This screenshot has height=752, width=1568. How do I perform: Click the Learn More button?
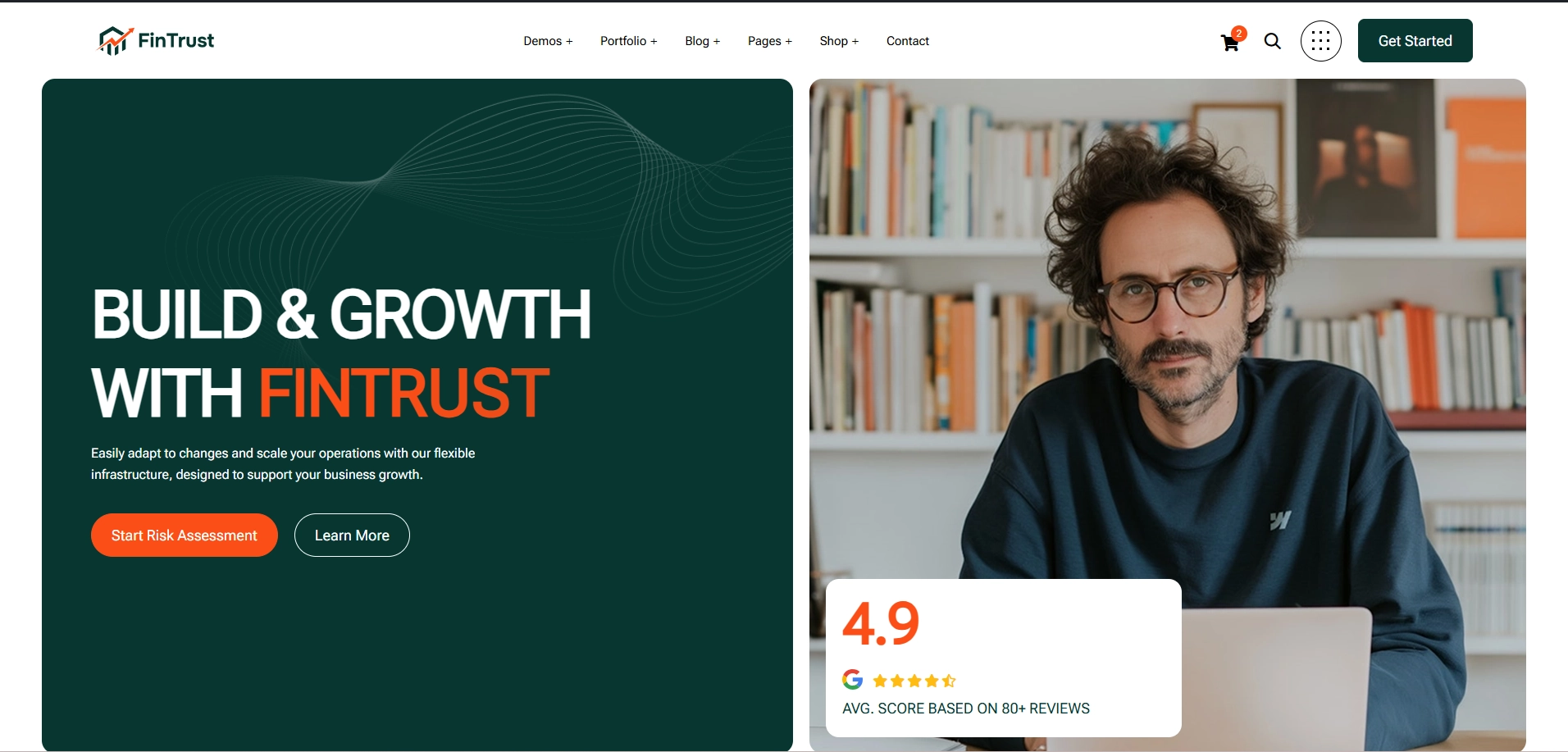click(352, 536)
